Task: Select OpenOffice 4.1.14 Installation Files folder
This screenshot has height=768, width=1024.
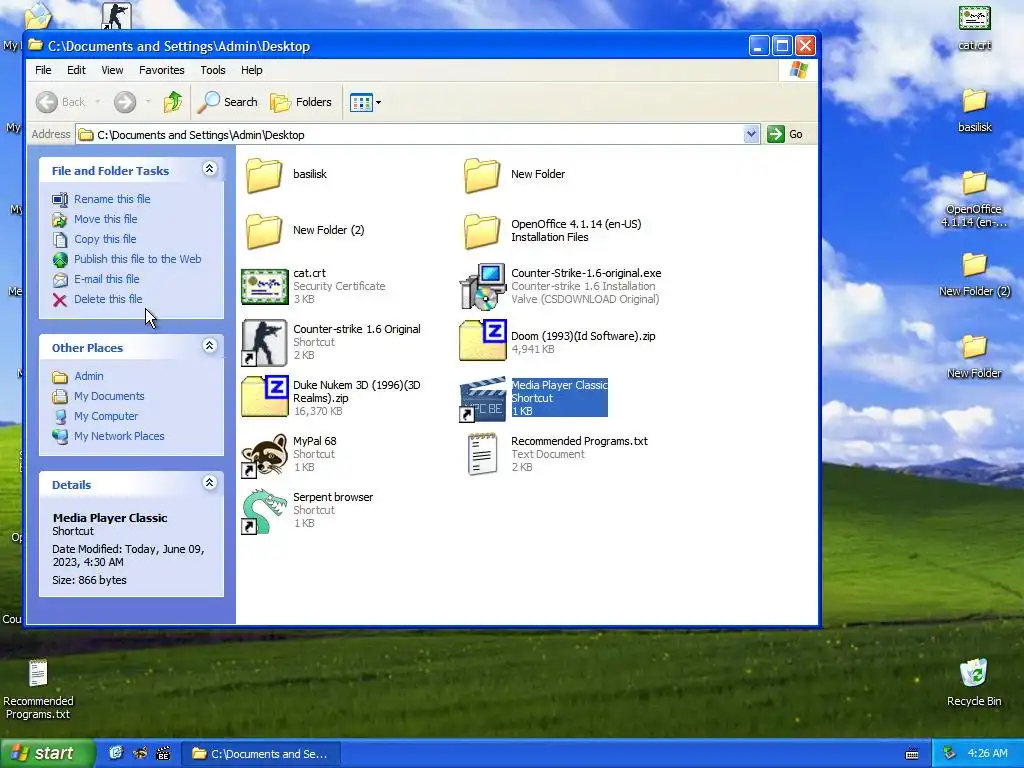Action: point(482,231)
